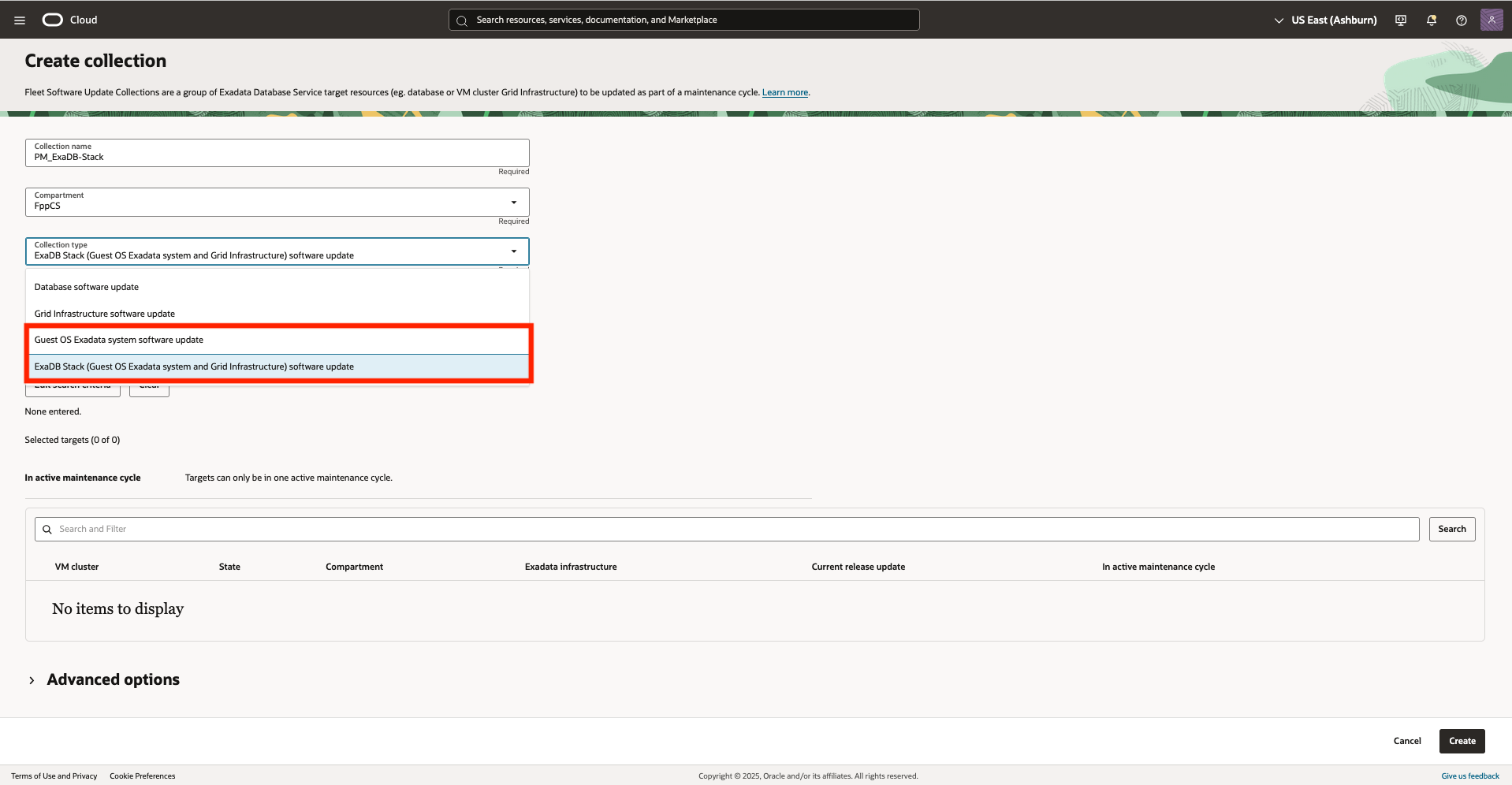The width and height of the screenshot is (1512, 785).
Task: Click the VM cluster column header
Action: (76, 567)
